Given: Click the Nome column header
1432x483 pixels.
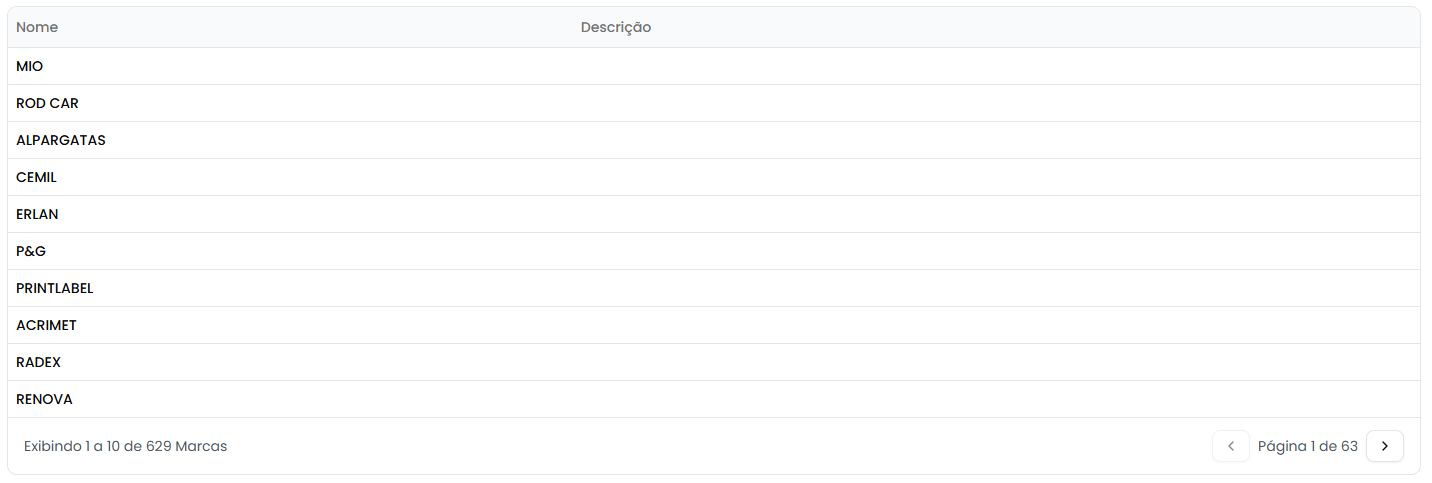Looking at the screenshot, I should click(37, 27).
